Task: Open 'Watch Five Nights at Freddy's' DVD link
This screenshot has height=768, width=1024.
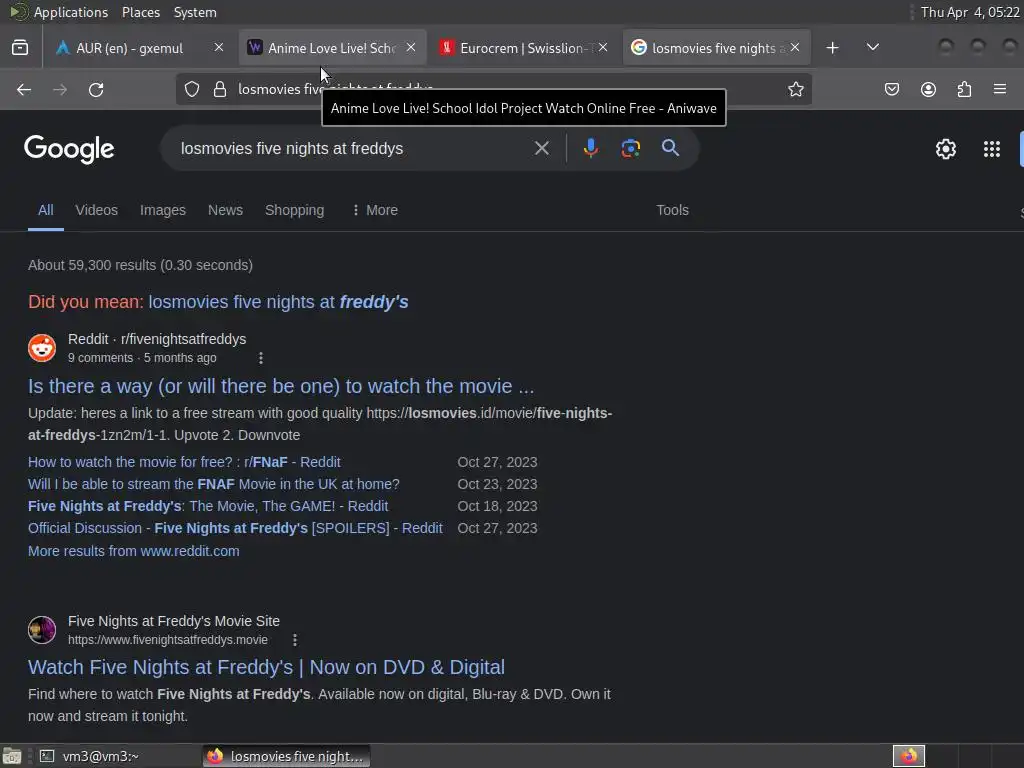Action: click(266, 667)
